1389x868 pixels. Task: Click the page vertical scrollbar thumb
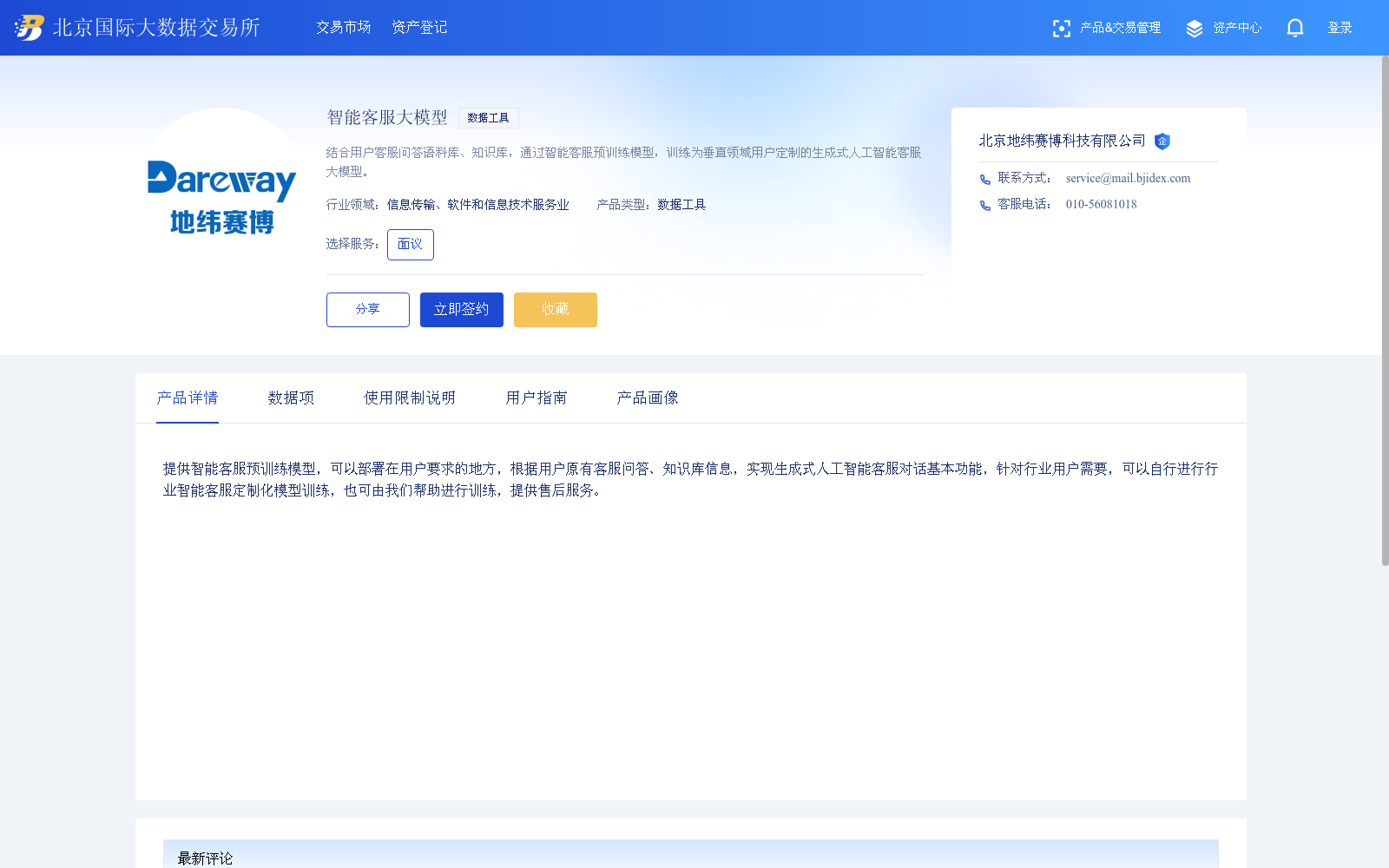(x=1385, y=311)
